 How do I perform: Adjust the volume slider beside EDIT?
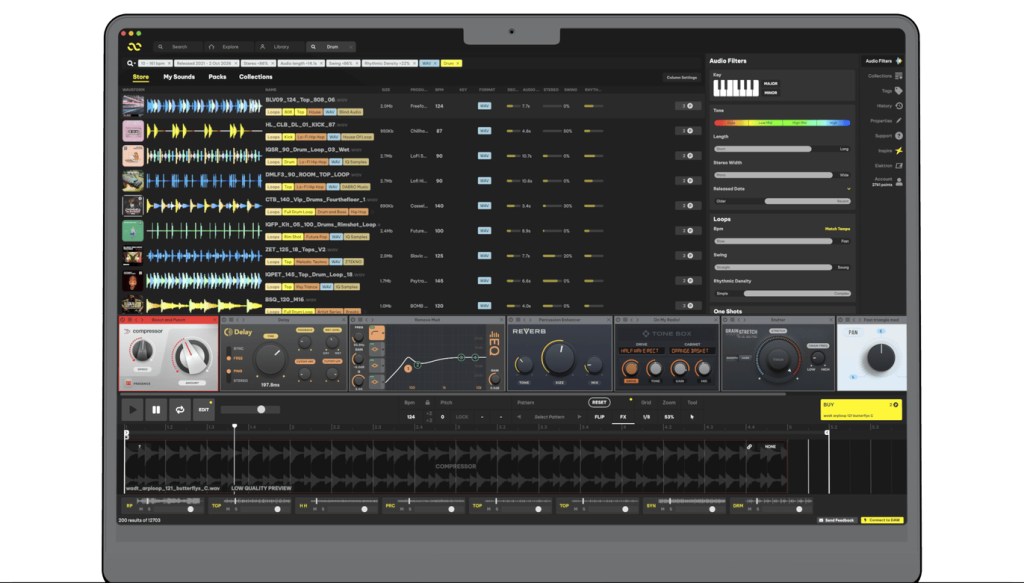(251, 410)
